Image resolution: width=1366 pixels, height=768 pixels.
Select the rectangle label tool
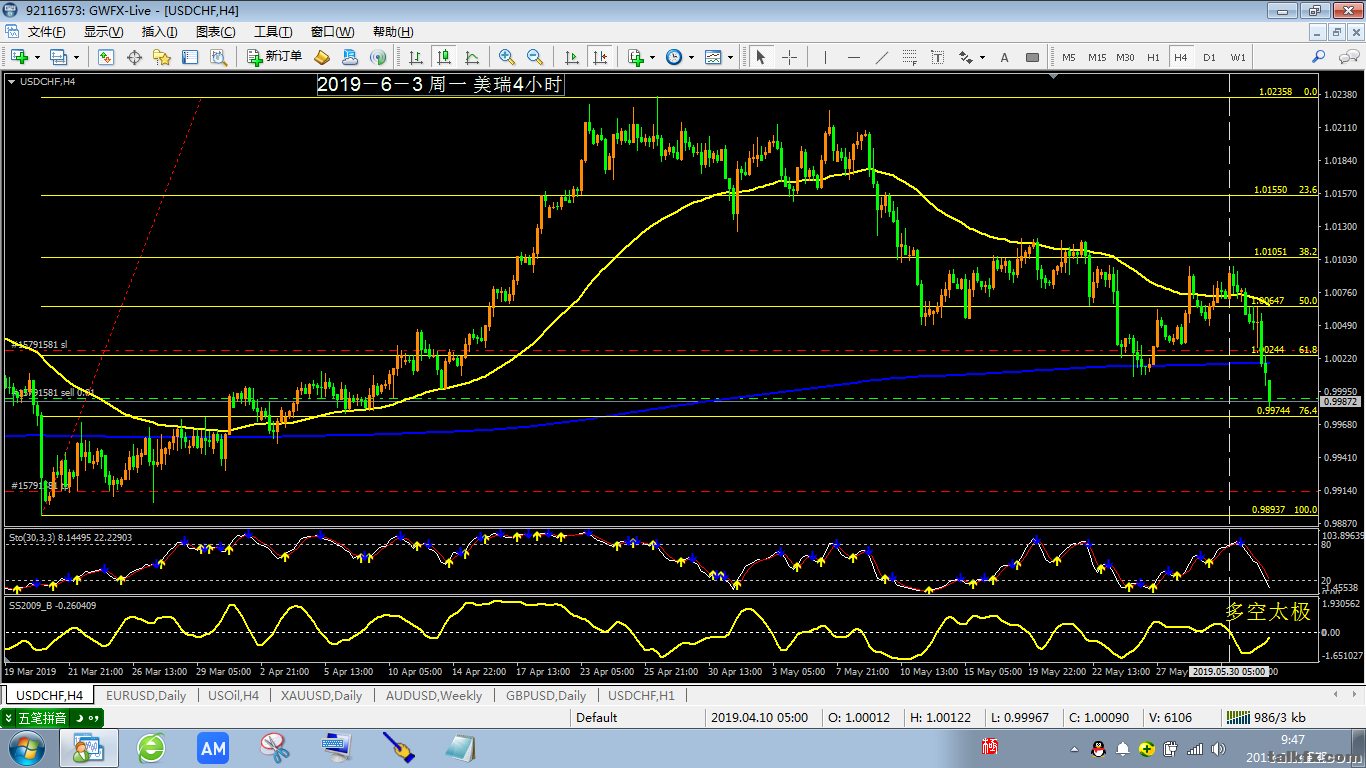[1033, 57]
